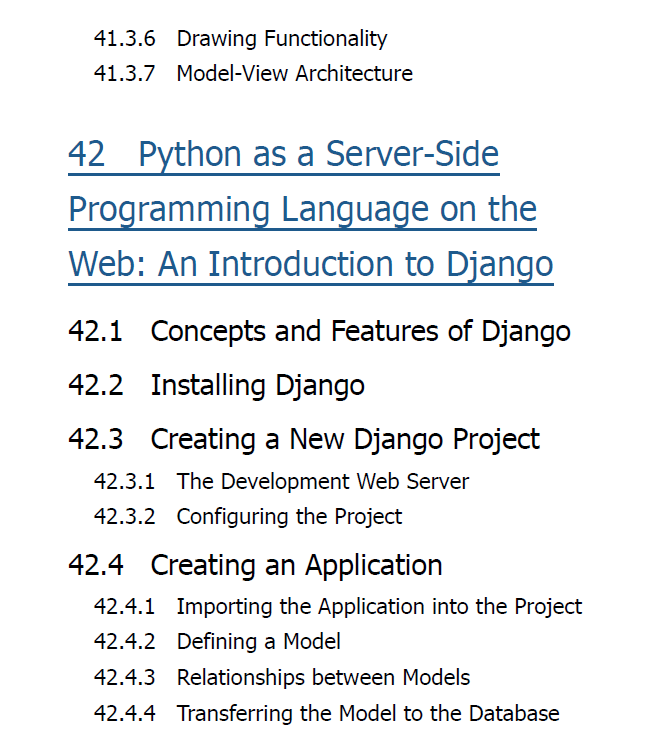Go to 42.3 Creating a New Django Project
The image size is (668, 750).
point(304,440)
